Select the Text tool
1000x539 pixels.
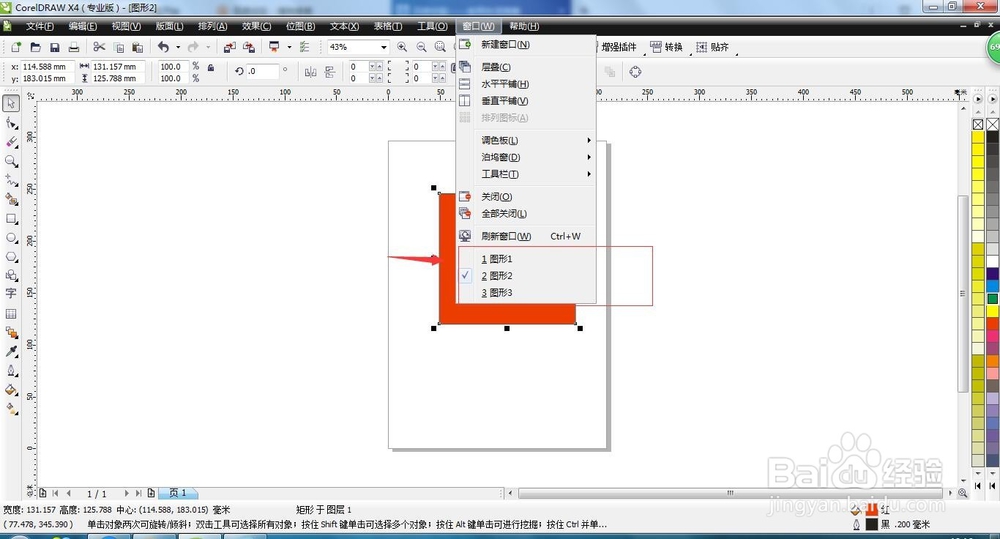point(11,293)
